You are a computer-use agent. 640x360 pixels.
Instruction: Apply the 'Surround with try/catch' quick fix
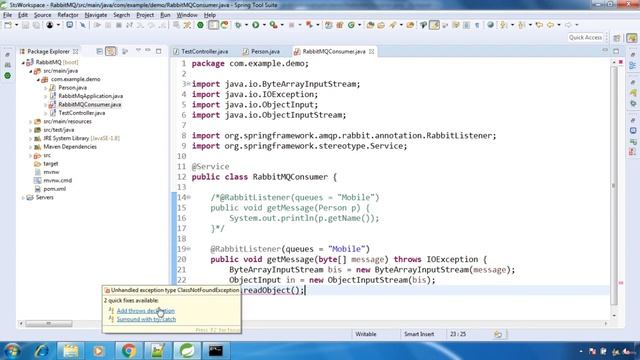tap(146, 319)
